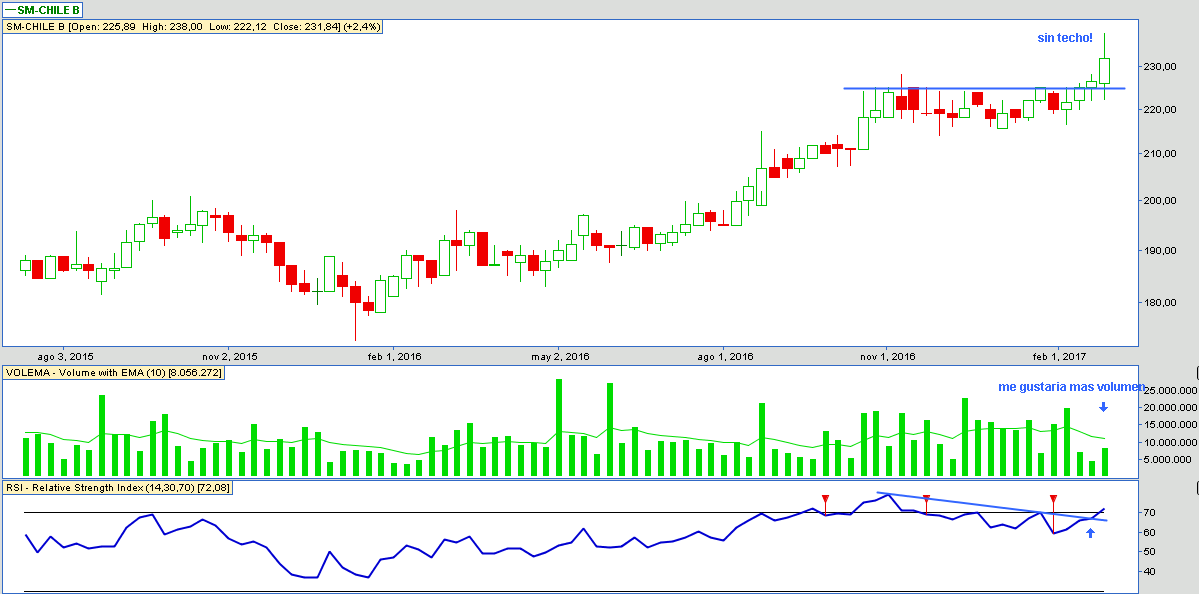
Task: Select the latest tall green breakout candle
Action: tap(1104, 70)
